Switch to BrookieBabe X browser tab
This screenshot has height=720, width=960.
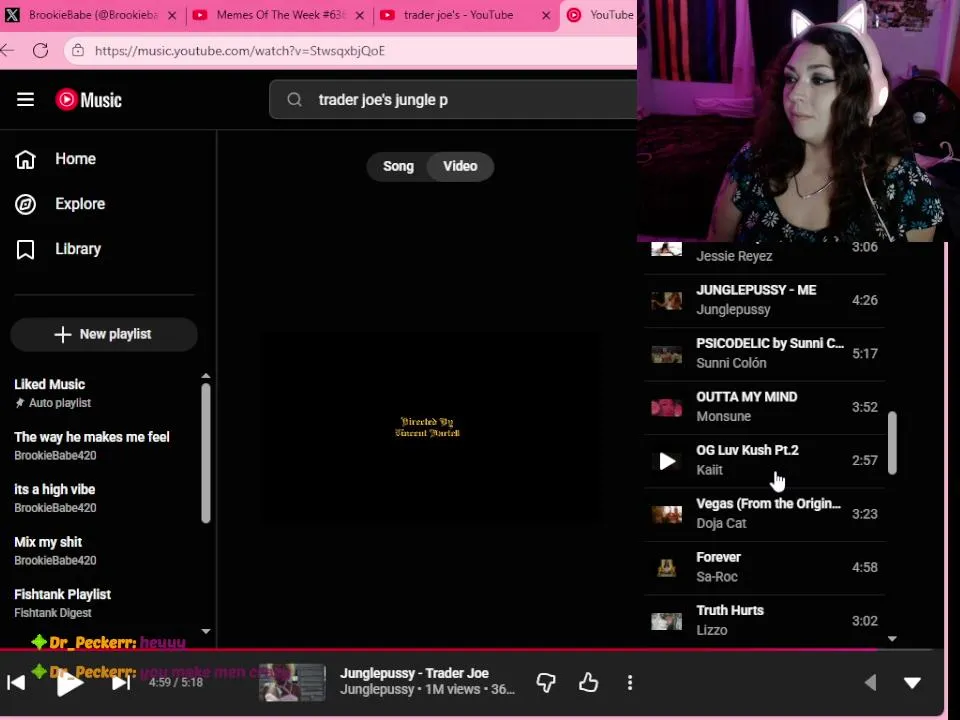point(92,15)
